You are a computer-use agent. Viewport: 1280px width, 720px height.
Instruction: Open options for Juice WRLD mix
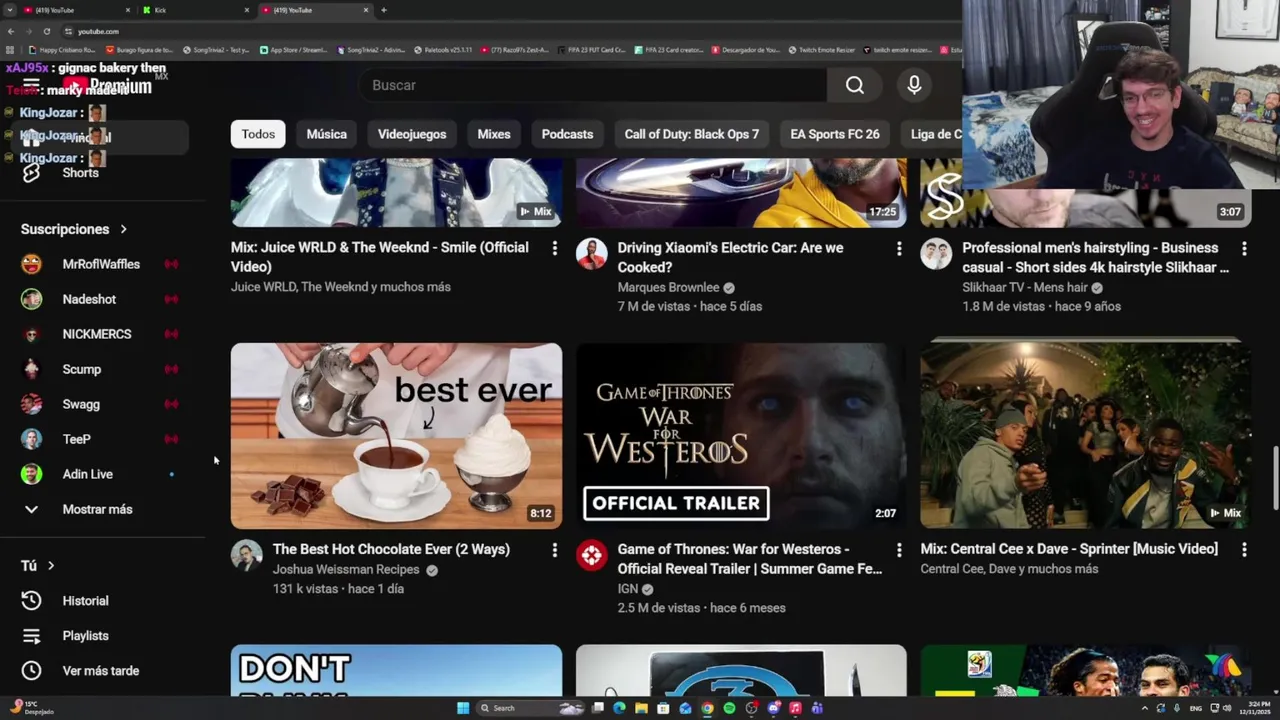coord(554,248)
